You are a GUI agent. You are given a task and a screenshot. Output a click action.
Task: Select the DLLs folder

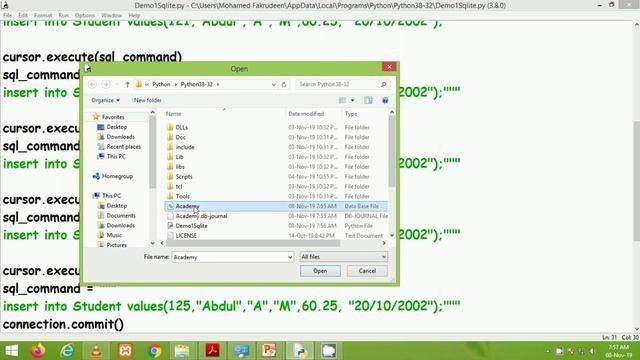tap(182, 127)
